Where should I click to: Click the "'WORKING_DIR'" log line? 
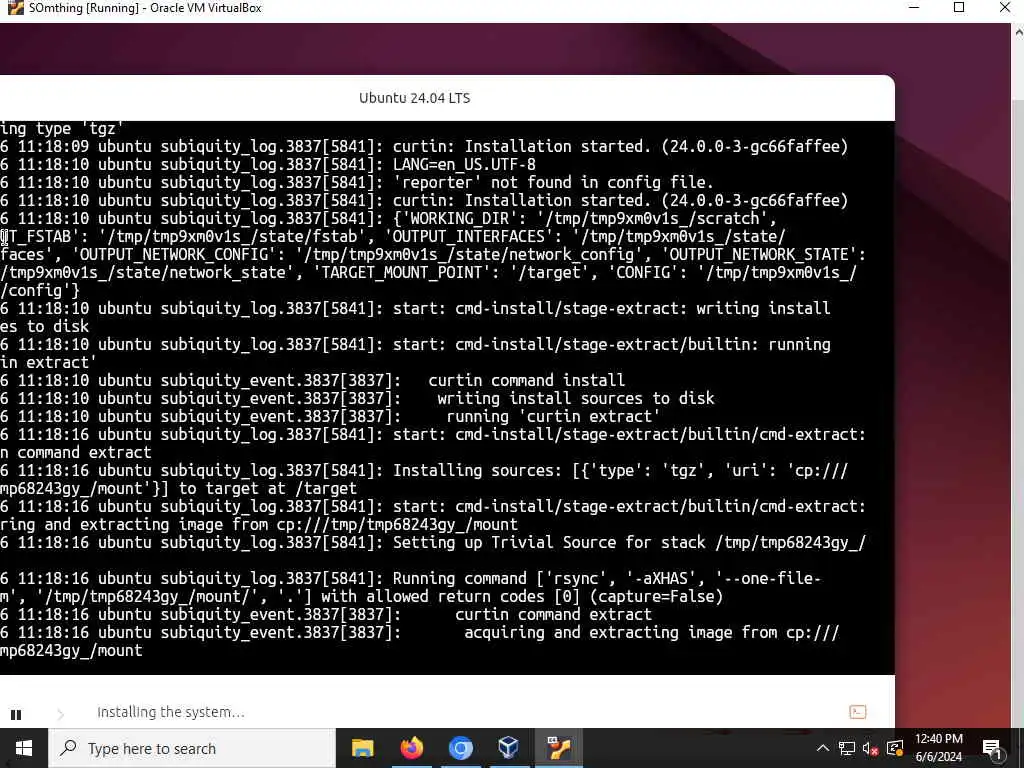click(x=389, y=219)
